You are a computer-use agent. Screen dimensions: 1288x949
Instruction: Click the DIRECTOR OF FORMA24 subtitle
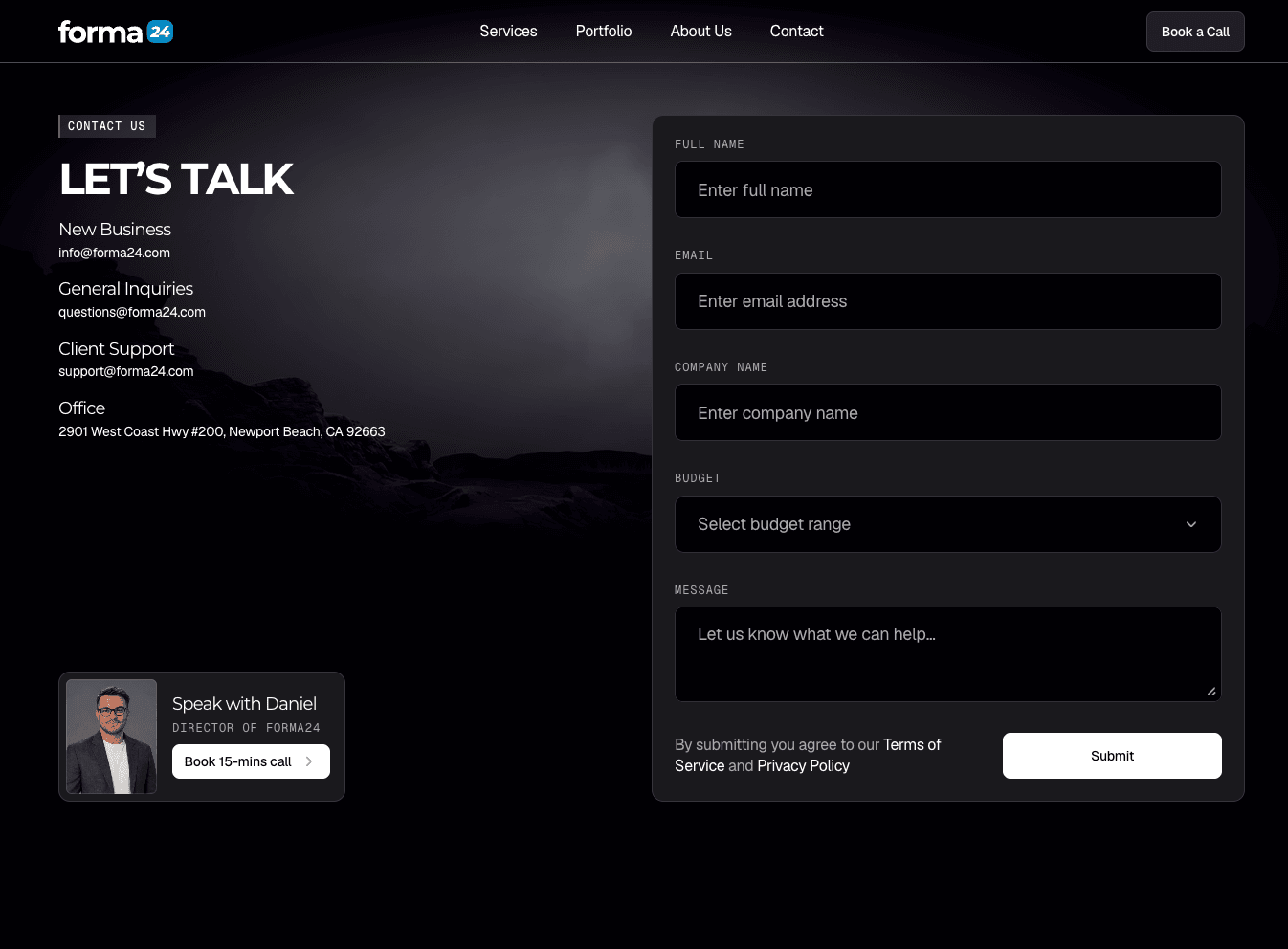coord(246,728)
